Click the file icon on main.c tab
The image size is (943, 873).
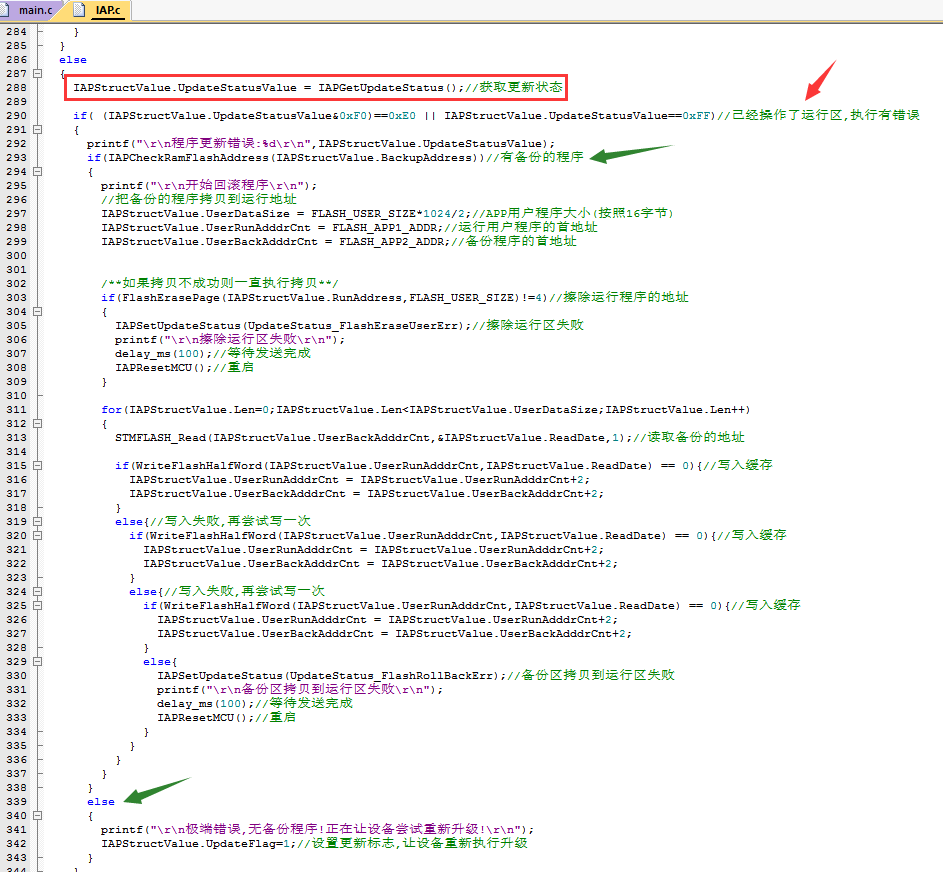(4, 10)
